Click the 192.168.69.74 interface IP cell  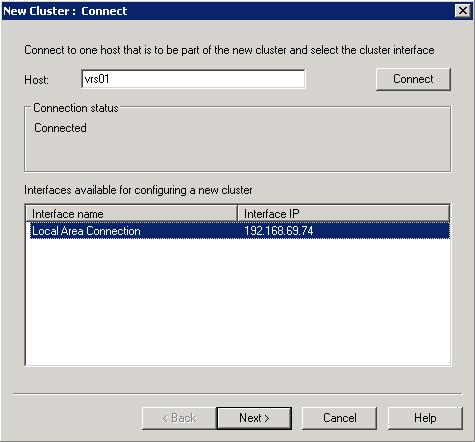pyautogui.click(x=279, y=231)
